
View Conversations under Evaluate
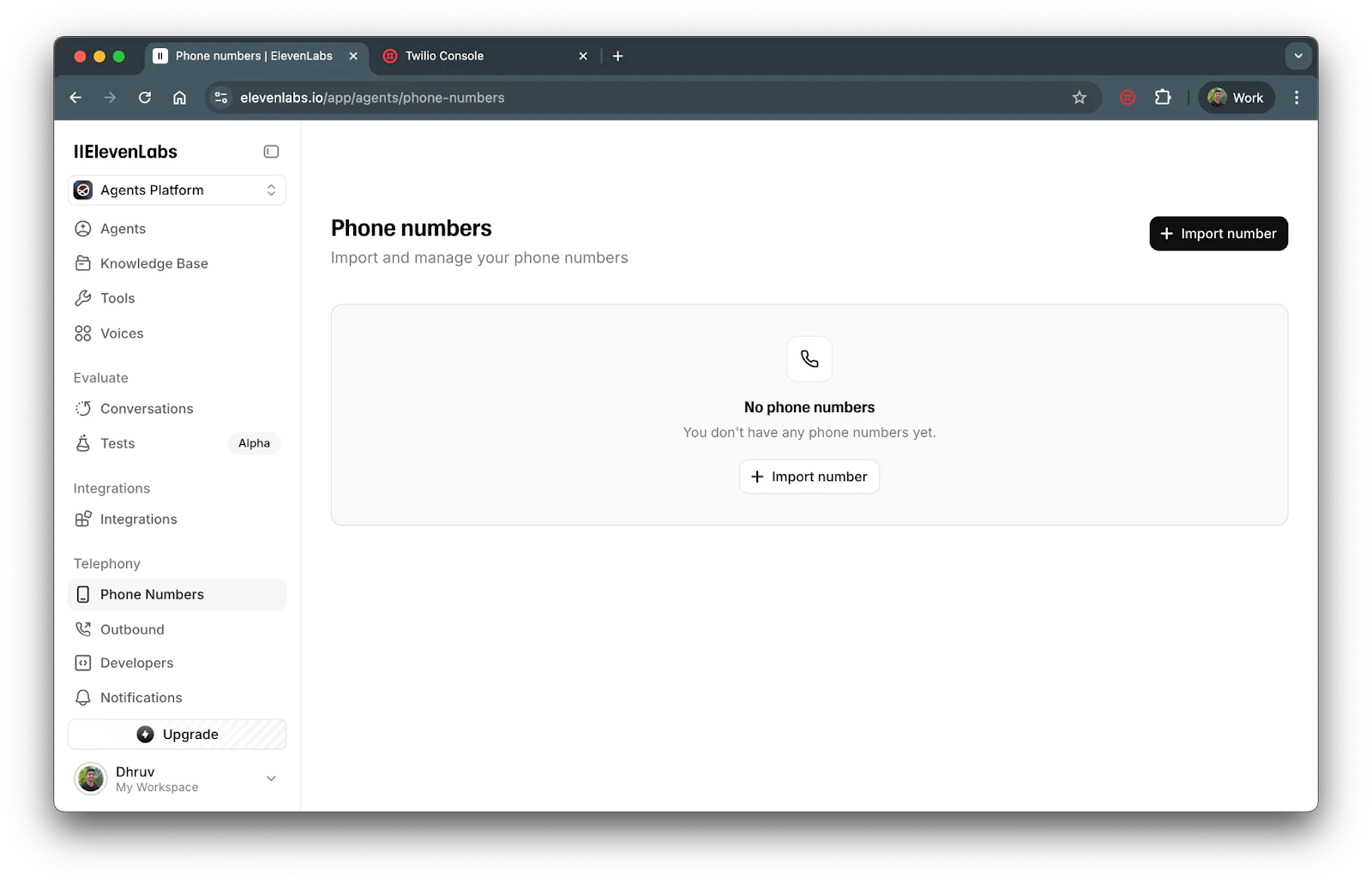click(147, 409)
